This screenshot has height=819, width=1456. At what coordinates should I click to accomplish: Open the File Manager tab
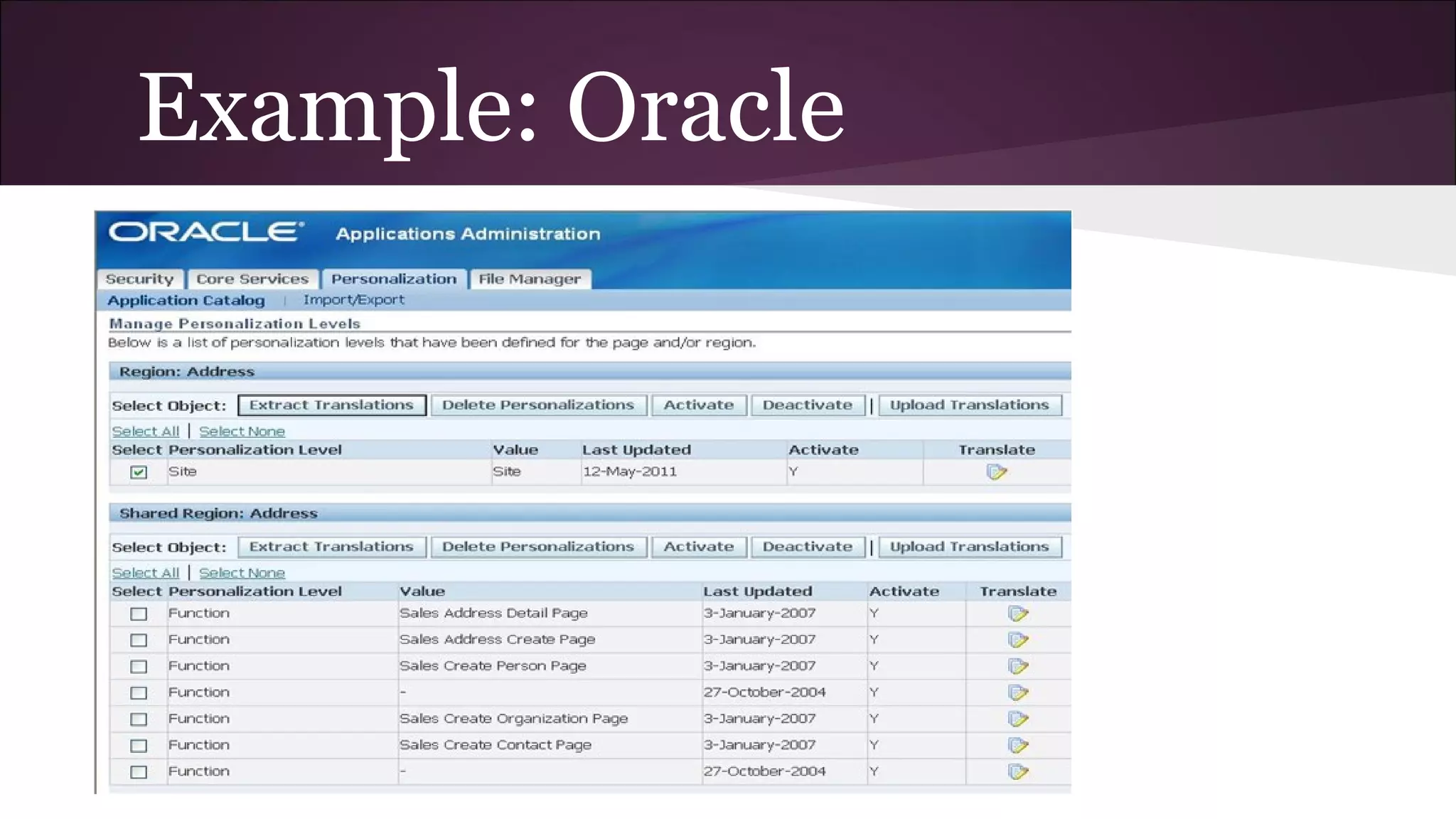click(x=530, y=279)
